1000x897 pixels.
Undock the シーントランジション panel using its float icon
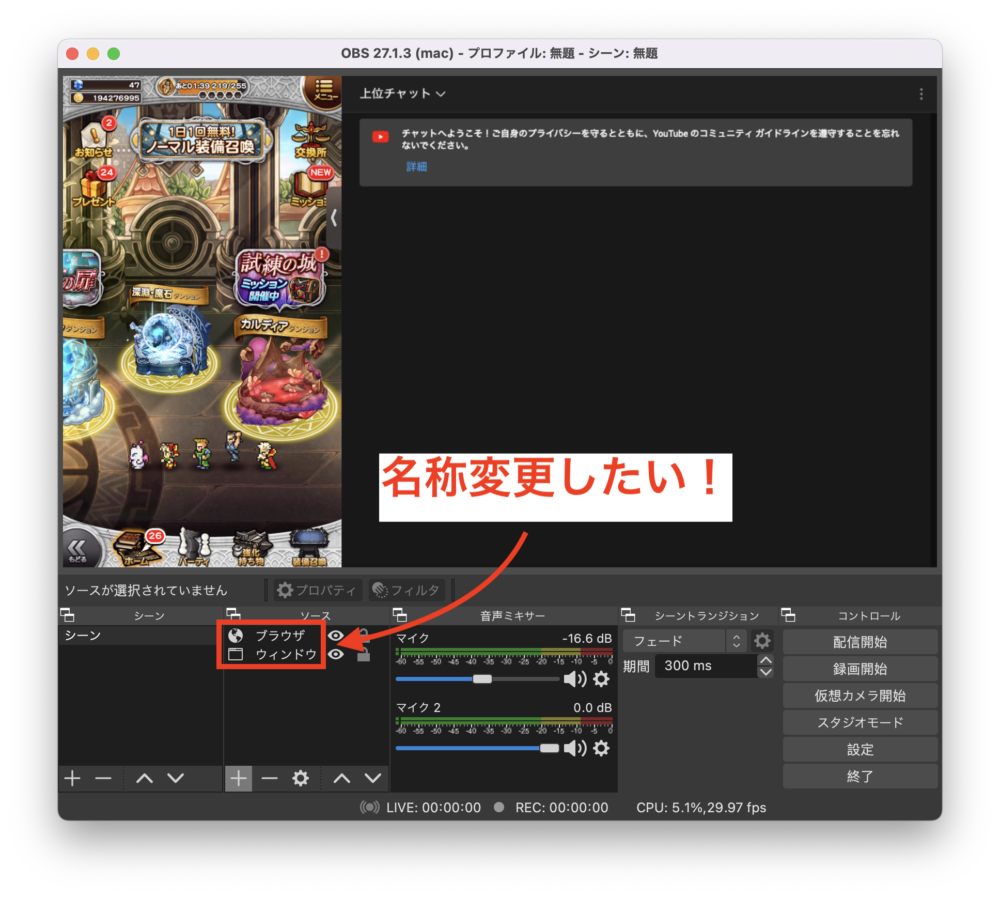[x=628, y=615]
